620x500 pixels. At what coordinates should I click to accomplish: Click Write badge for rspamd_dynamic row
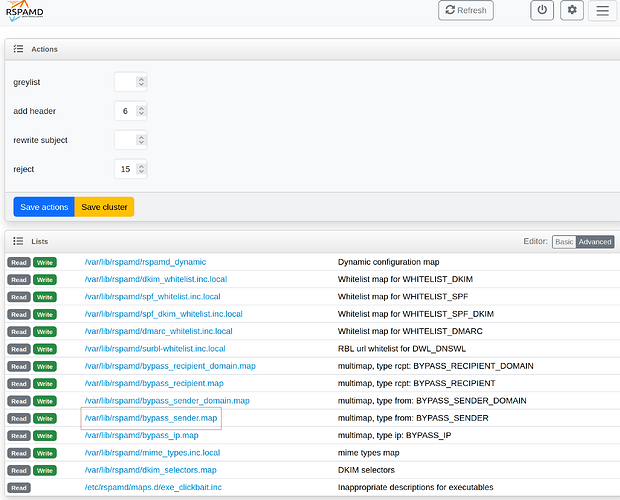[x=45, y=262]
